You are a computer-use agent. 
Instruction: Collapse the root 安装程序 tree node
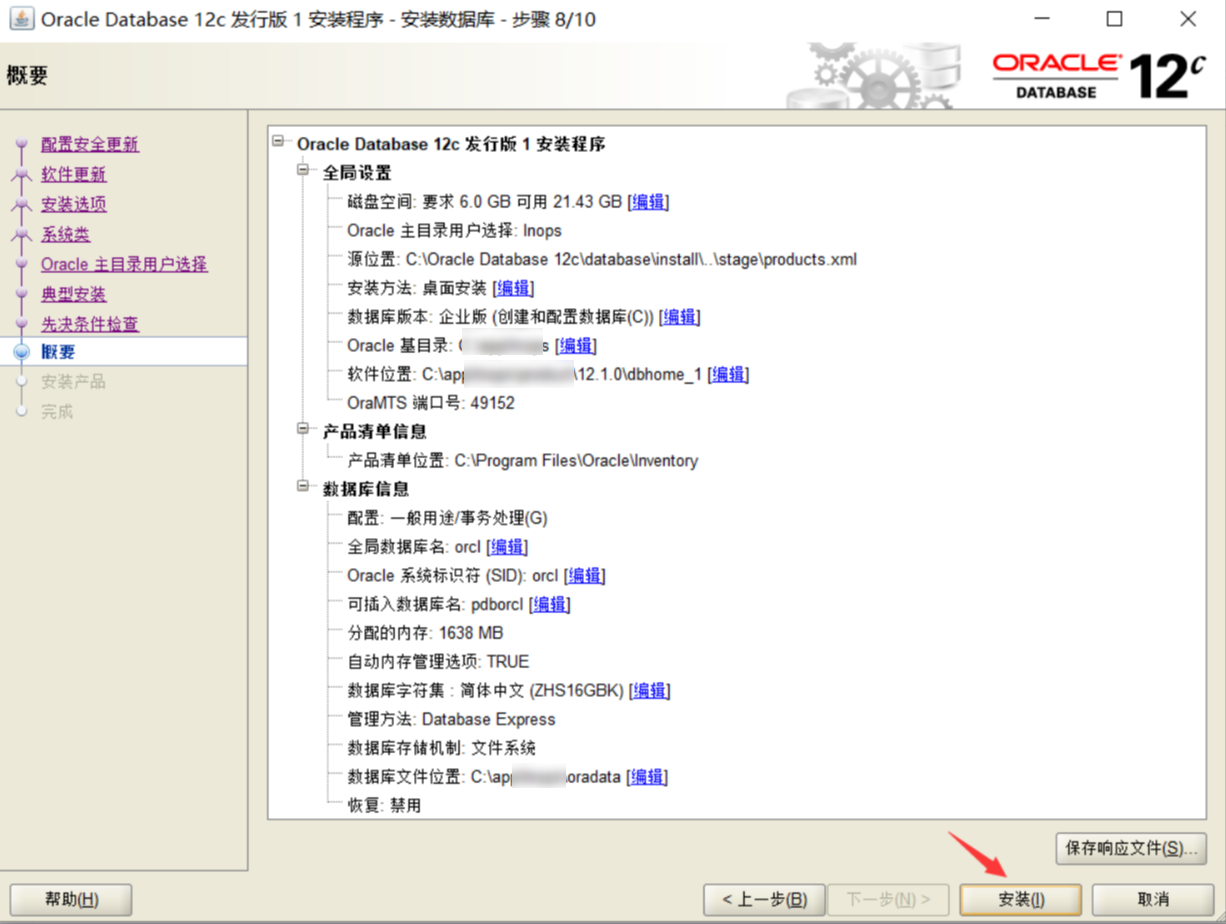tap(278, 143)
